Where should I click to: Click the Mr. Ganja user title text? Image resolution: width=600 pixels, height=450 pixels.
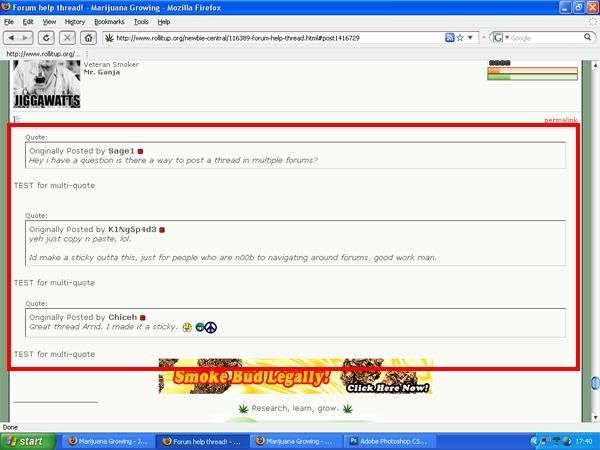point(102,72)
